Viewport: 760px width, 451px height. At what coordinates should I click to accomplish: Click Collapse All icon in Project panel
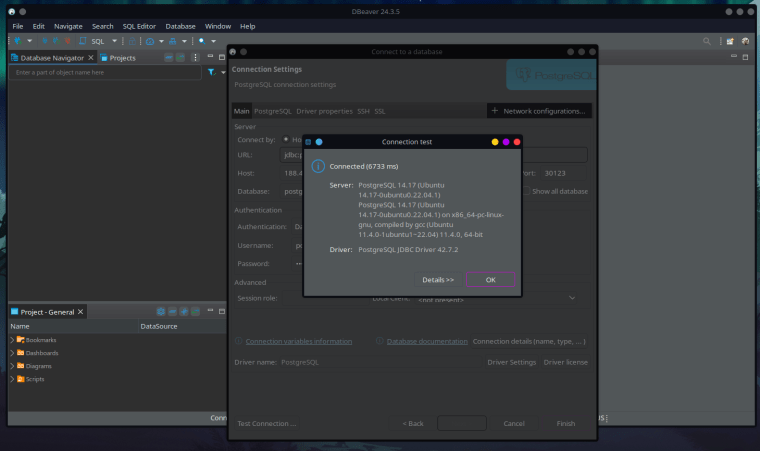tap(173, 312)
